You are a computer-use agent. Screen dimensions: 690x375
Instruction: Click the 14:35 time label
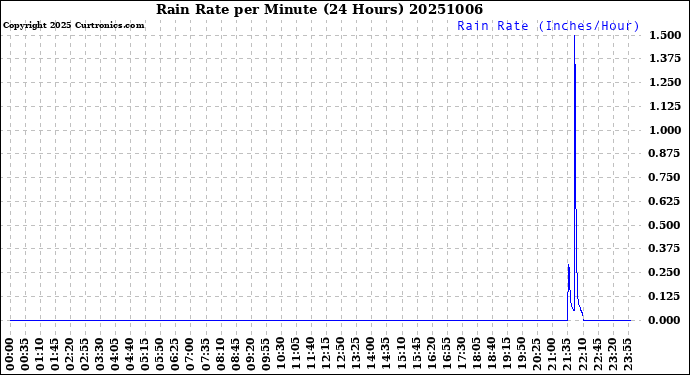[386, 355]
